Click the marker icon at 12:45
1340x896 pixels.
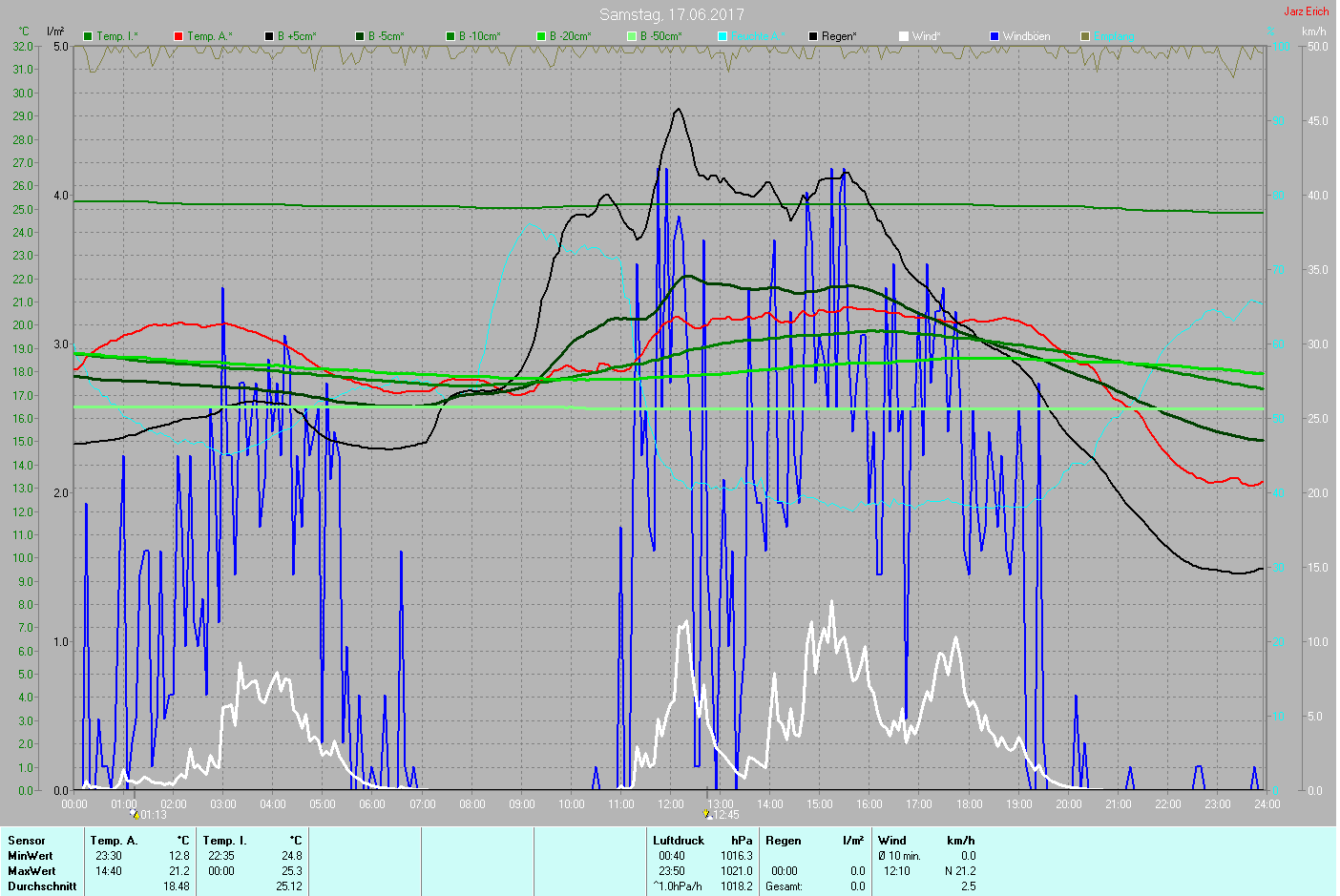click(x=707, y=814)
